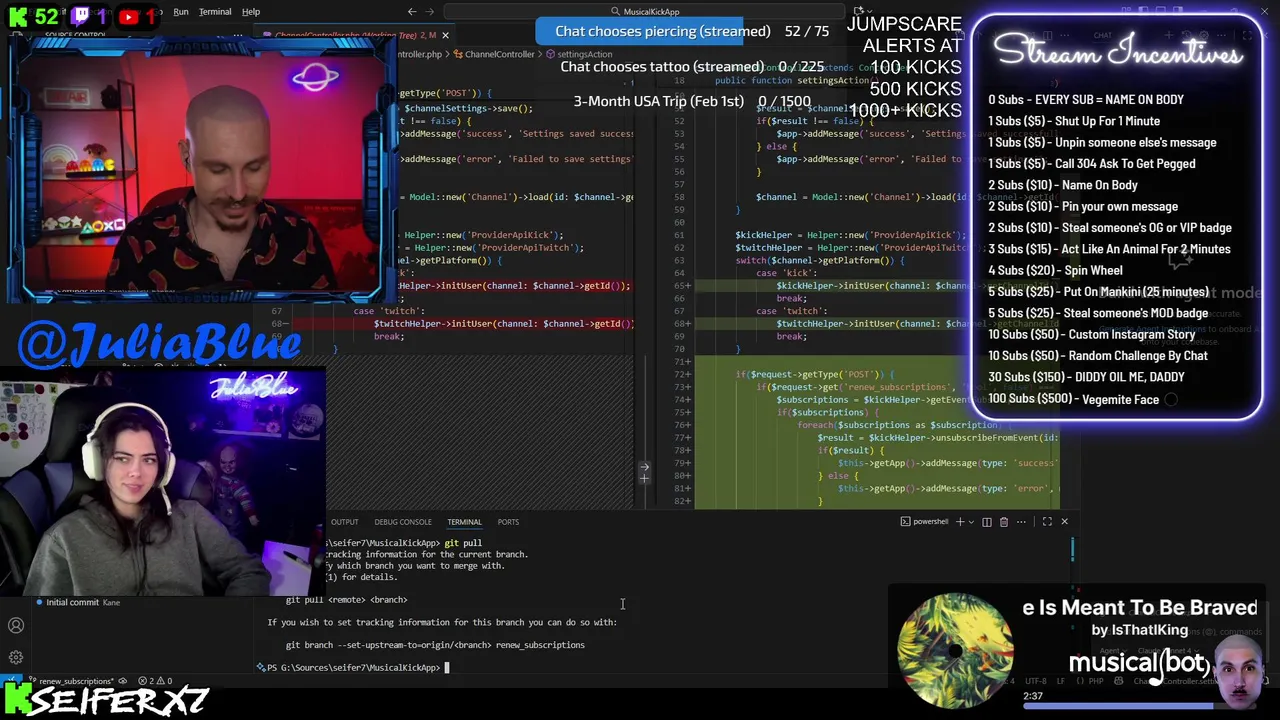
Task: Open the Terminal menu
Action: [x=215, y=12]
